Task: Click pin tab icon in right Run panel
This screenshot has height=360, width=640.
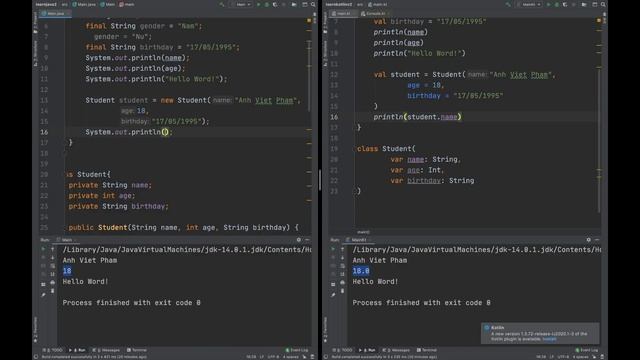Action: pos(333,295)
